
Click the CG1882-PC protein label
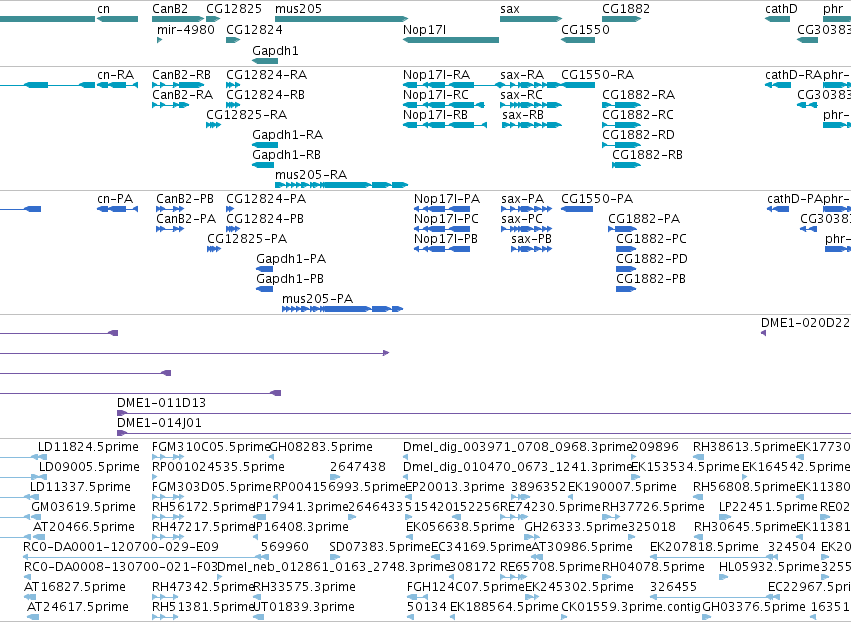651,239
